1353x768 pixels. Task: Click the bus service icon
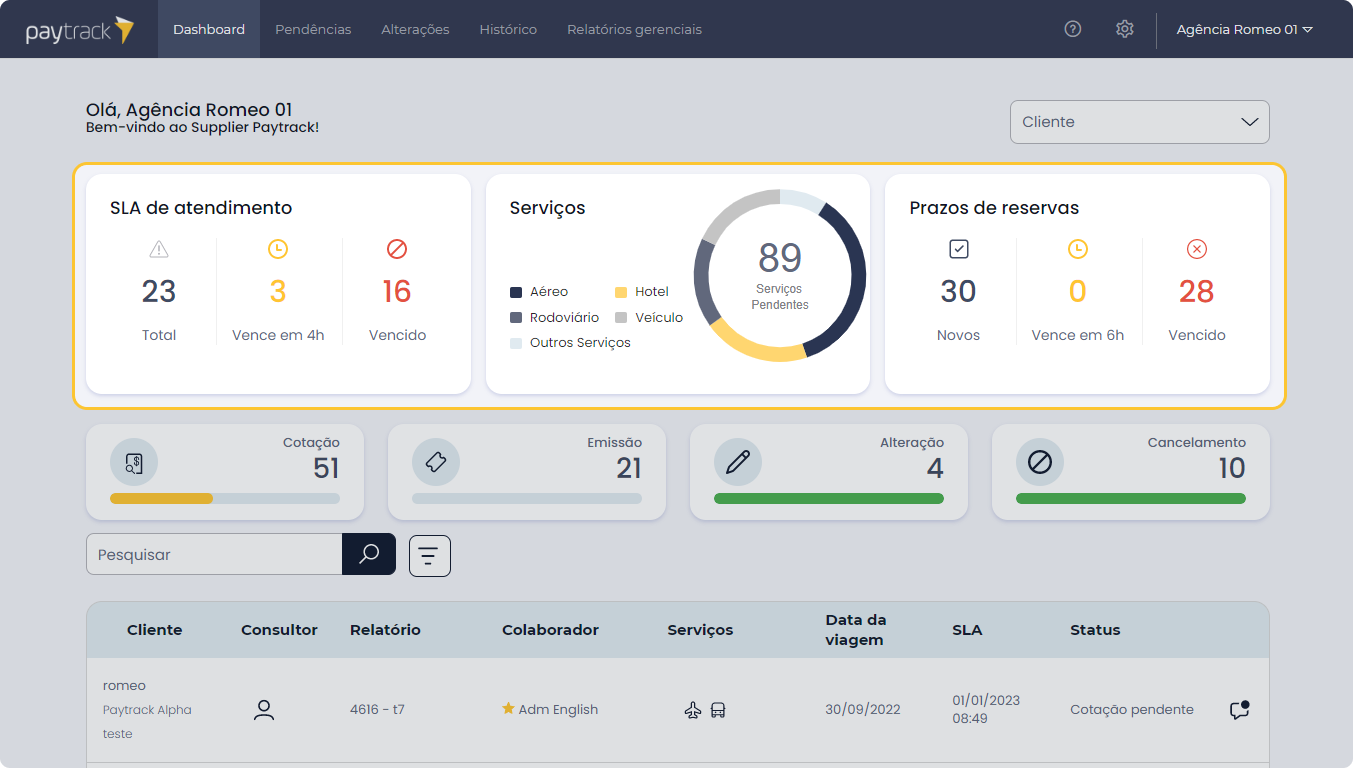[718, 710]
